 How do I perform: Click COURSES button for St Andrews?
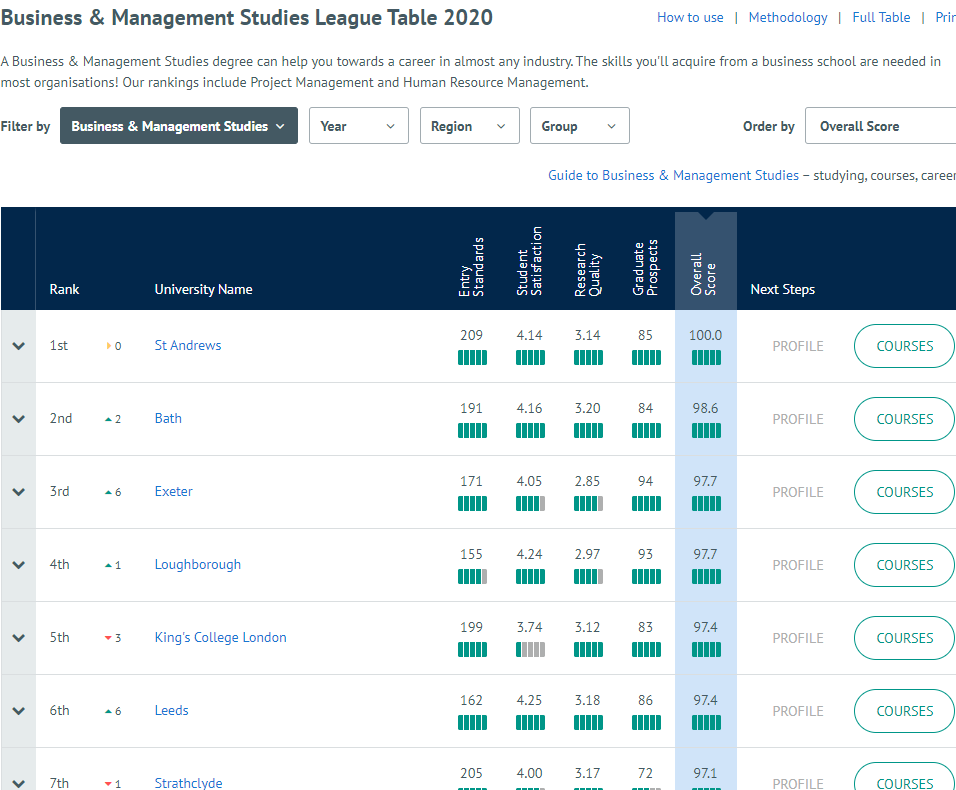(904, 346)
